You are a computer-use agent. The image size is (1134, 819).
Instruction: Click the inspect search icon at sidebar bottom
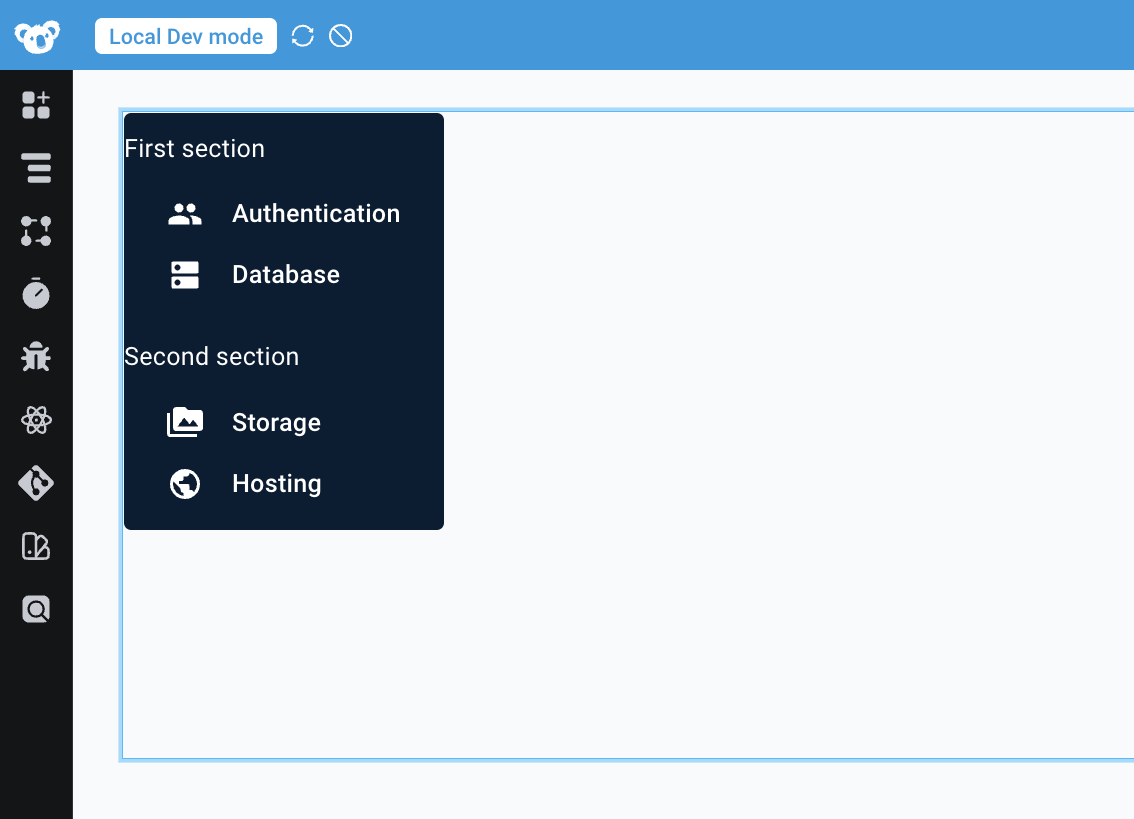click(x=36, y=609)
